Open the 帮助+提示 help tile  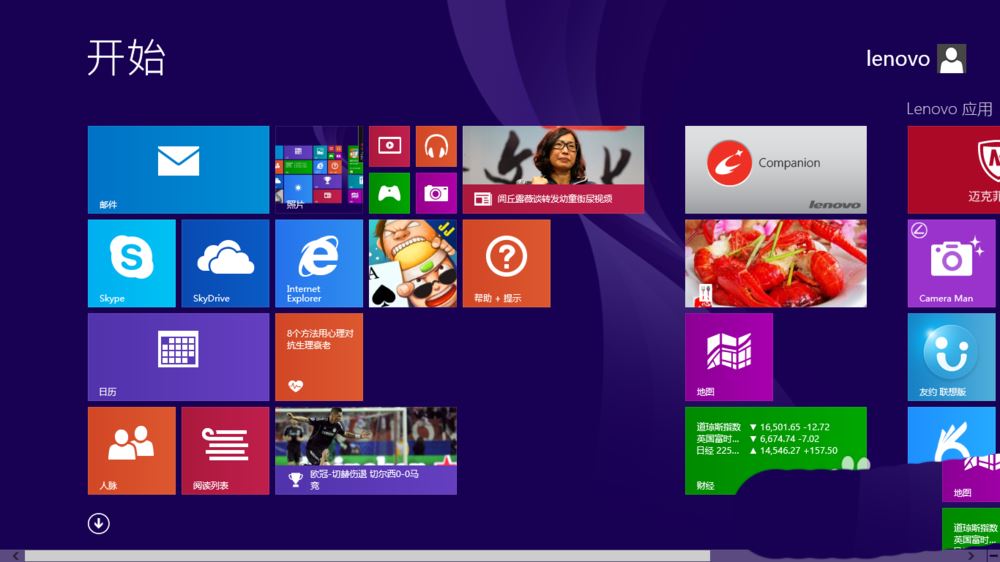[x=506, y=263]
